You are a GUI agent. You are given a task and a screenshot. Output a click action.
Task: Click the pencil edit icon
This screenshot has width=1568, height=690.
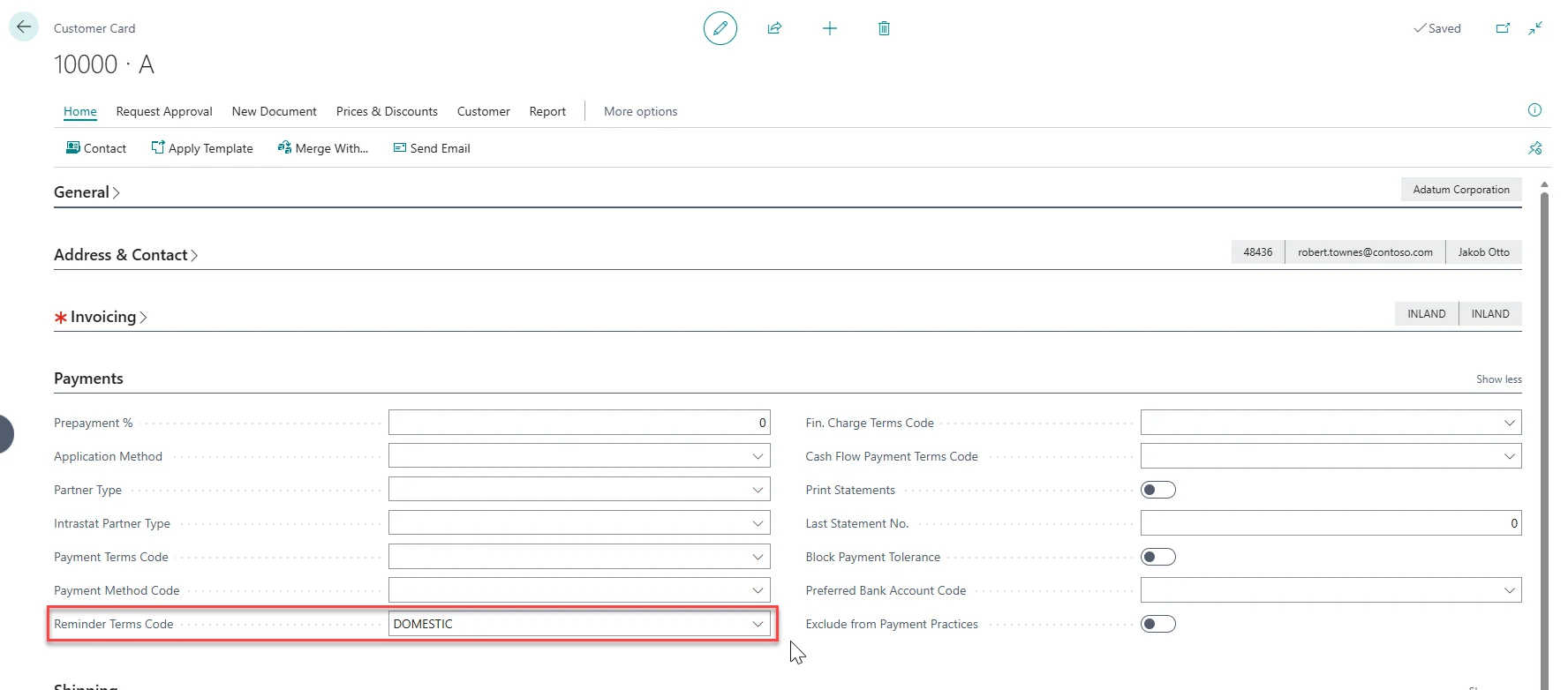[720, 28]
